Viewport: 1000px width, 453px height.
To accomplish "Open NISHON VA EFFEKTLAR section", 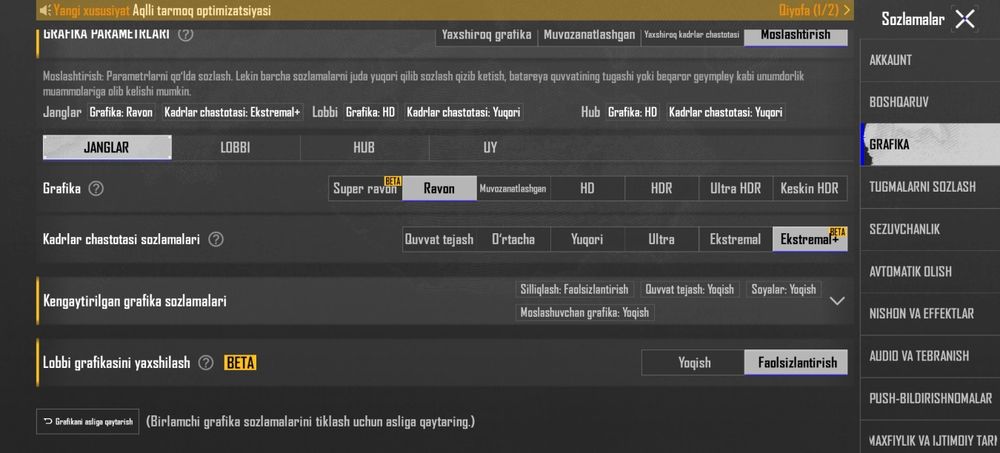I will coord(930,313).
